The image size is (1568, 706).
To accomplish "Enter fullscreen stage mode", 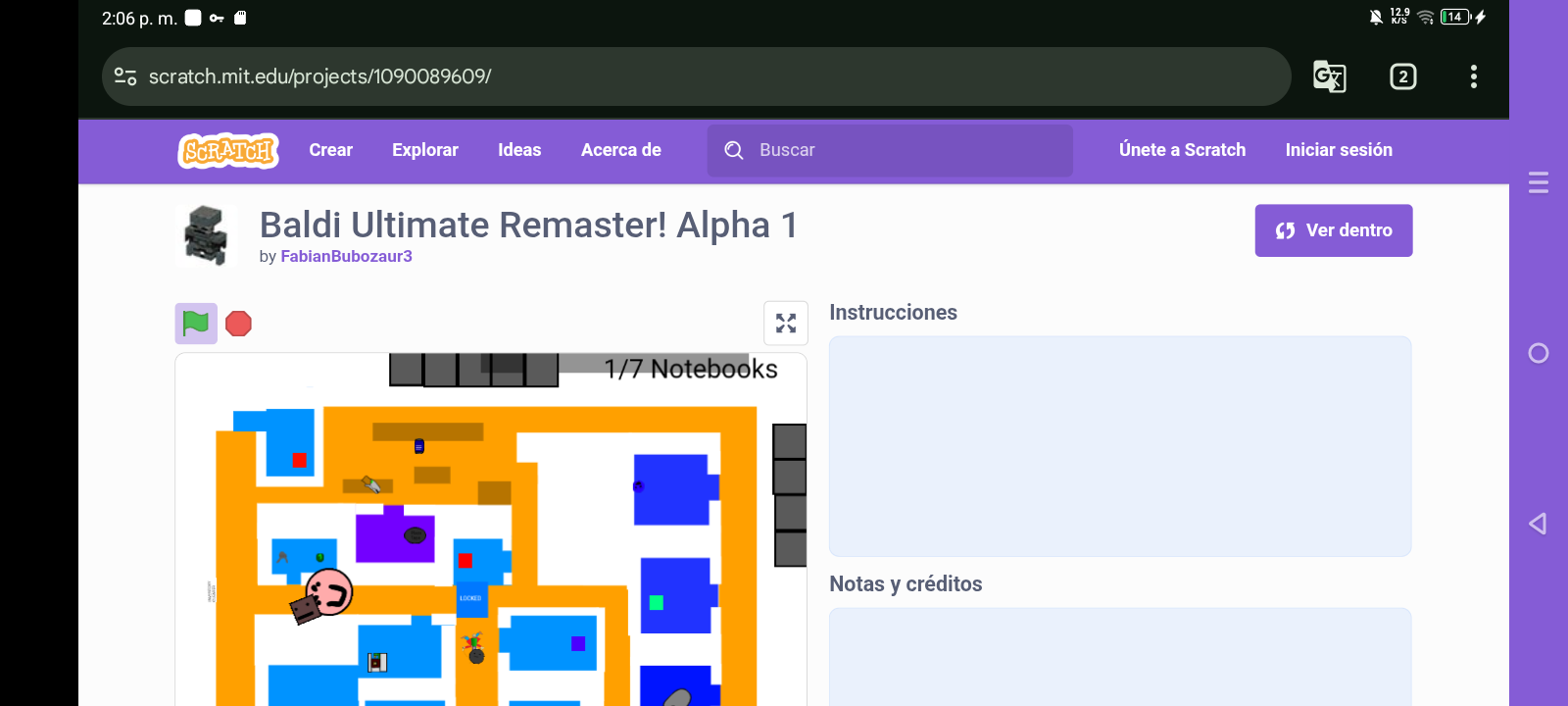I will coord(786,324).
